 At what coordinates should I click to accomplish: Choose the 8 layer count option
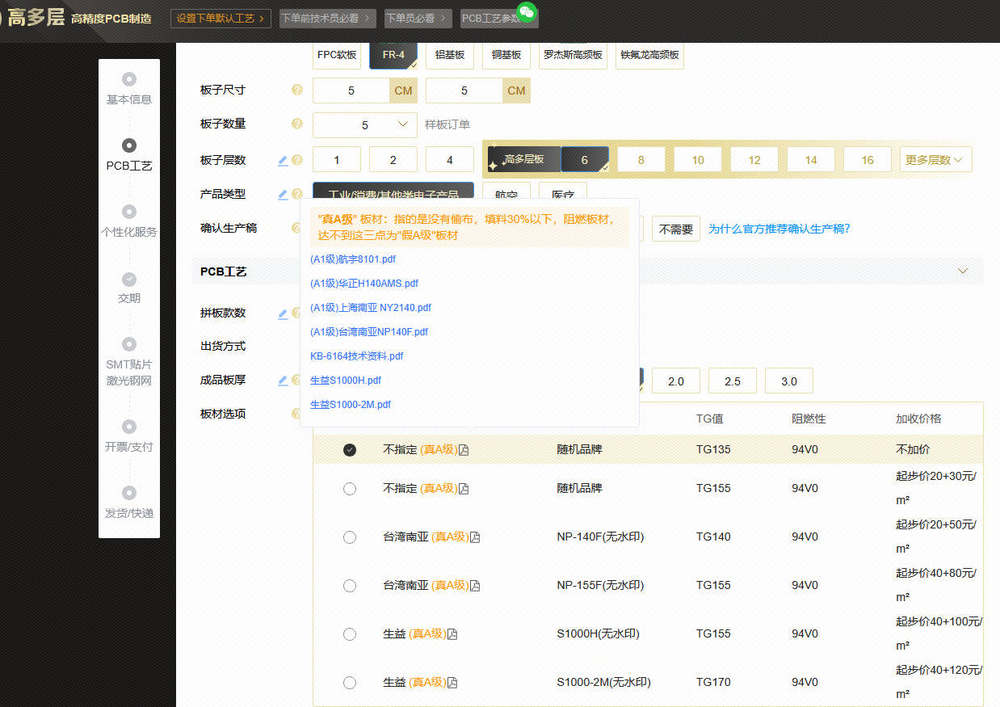[x=641, y=160]
